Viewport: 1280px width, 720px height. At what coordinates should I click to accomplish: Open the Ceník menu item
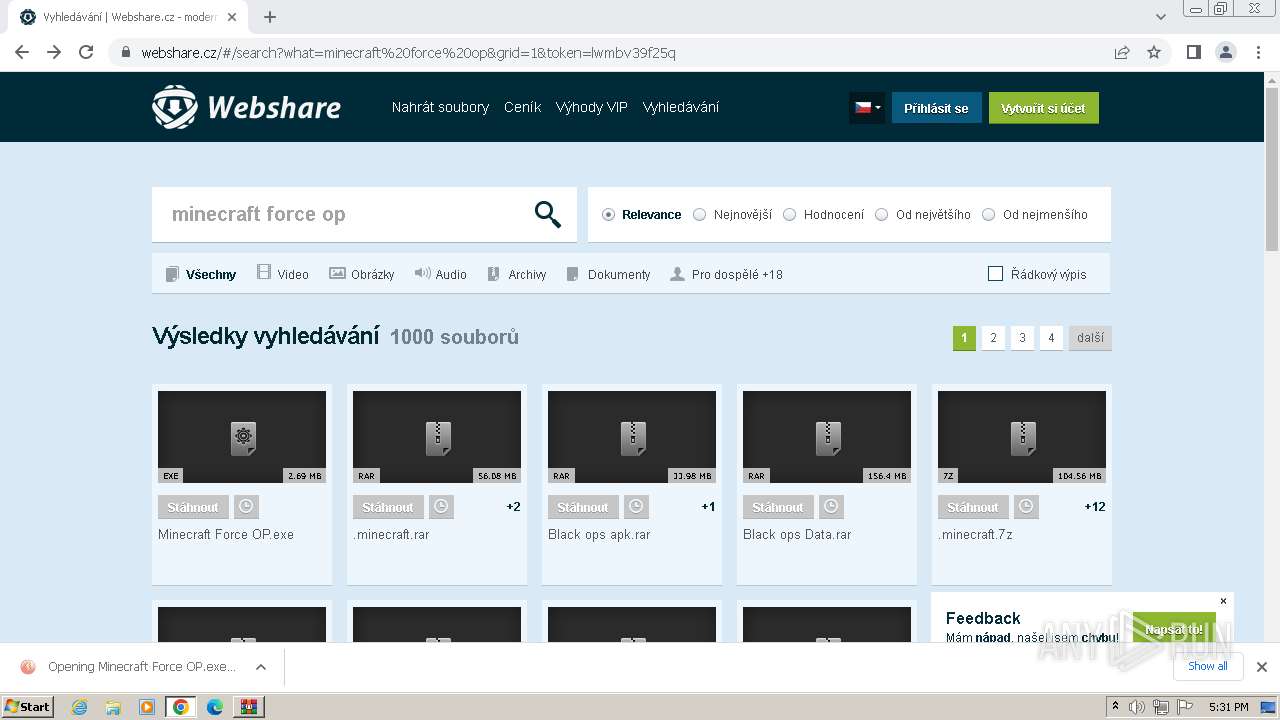pos(522,107)
